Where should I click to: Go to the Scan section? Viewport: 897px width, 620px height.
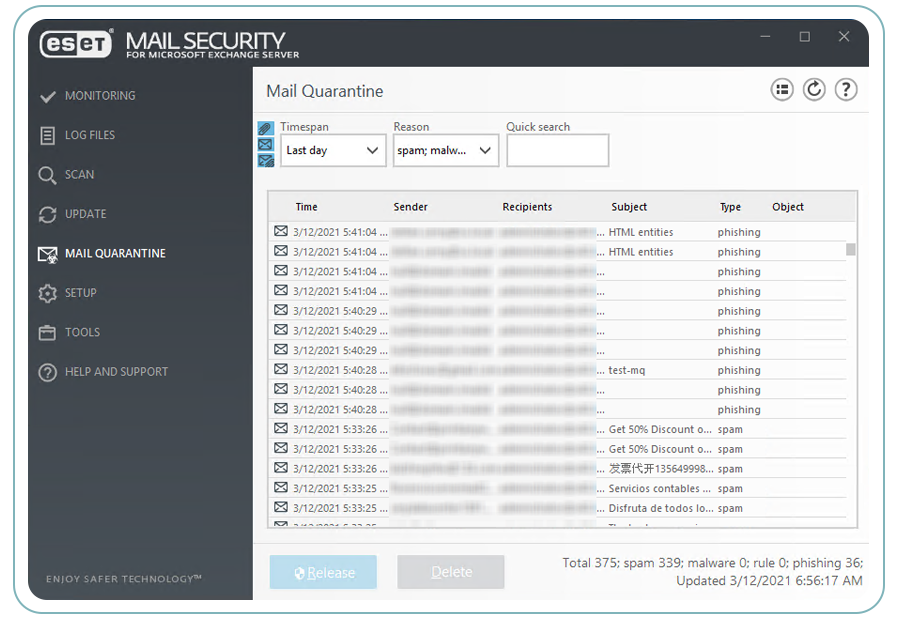coord(80,174)
